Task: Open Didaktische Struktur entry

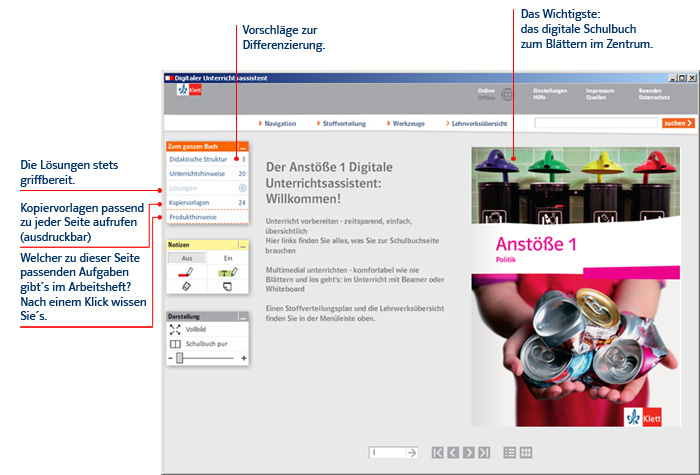Action: (207, 159)
